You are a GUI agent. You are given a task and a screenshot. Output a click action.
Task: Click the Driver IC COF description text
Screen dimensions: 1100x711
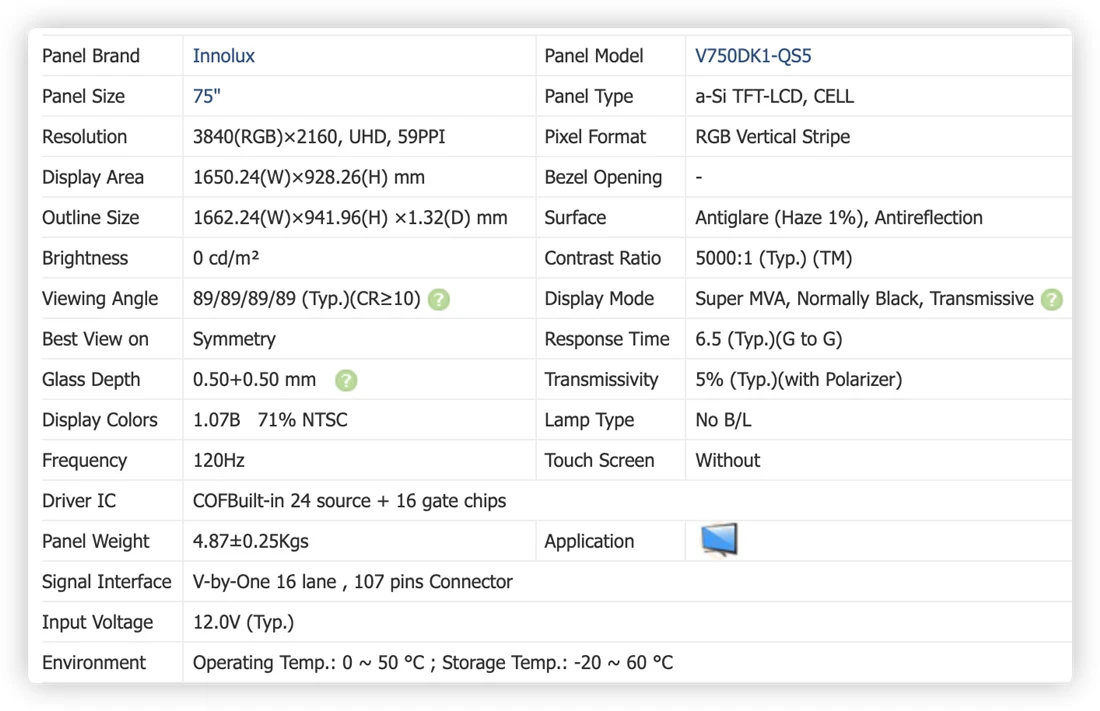point(349,501)
